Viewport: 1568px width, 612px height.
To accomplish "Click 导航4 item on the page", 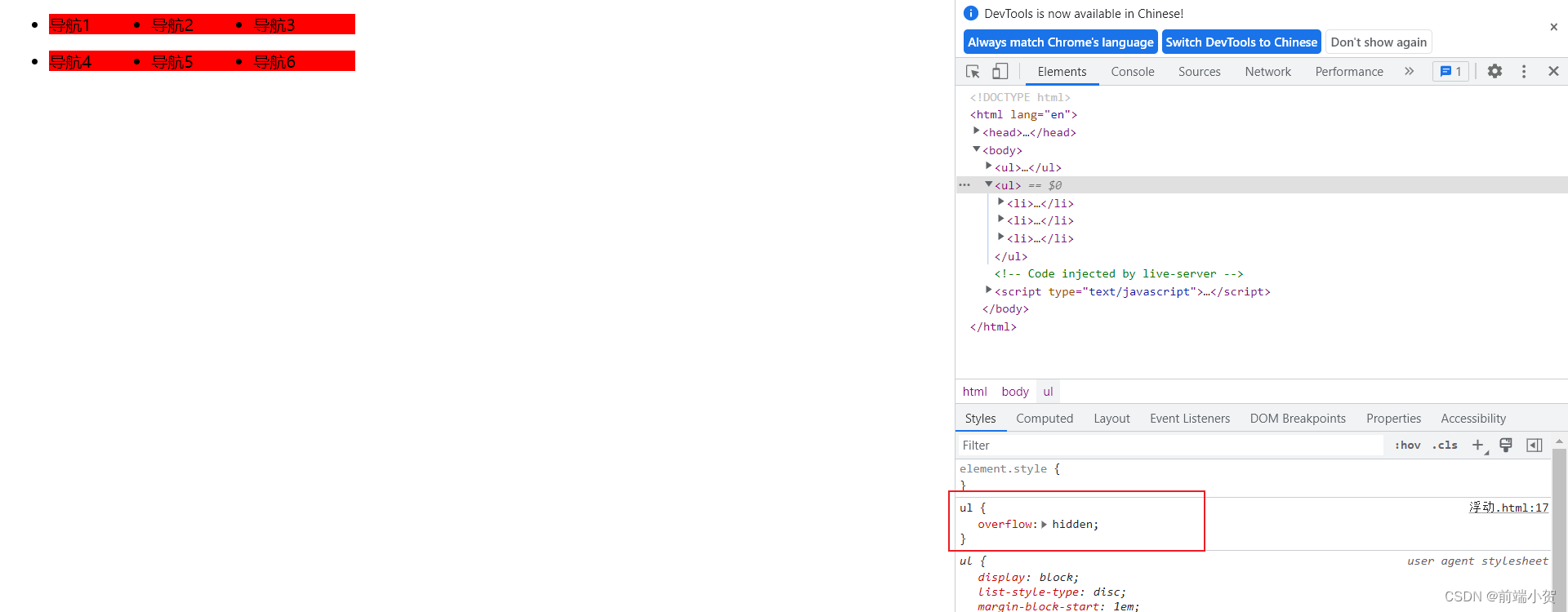I will point(70,62).
